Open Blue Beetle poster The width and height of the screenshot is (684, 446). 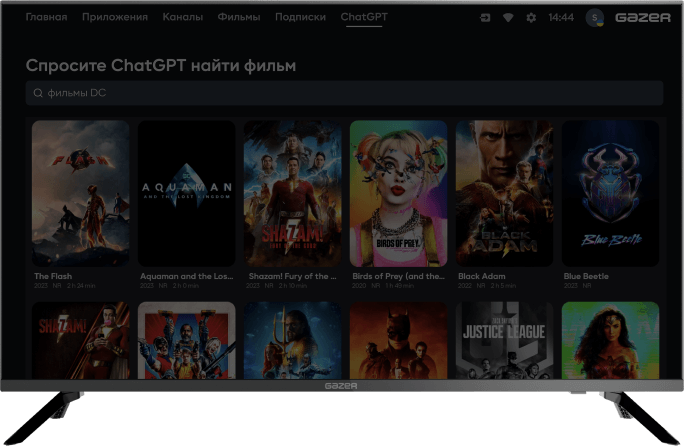tap(610, 193)
